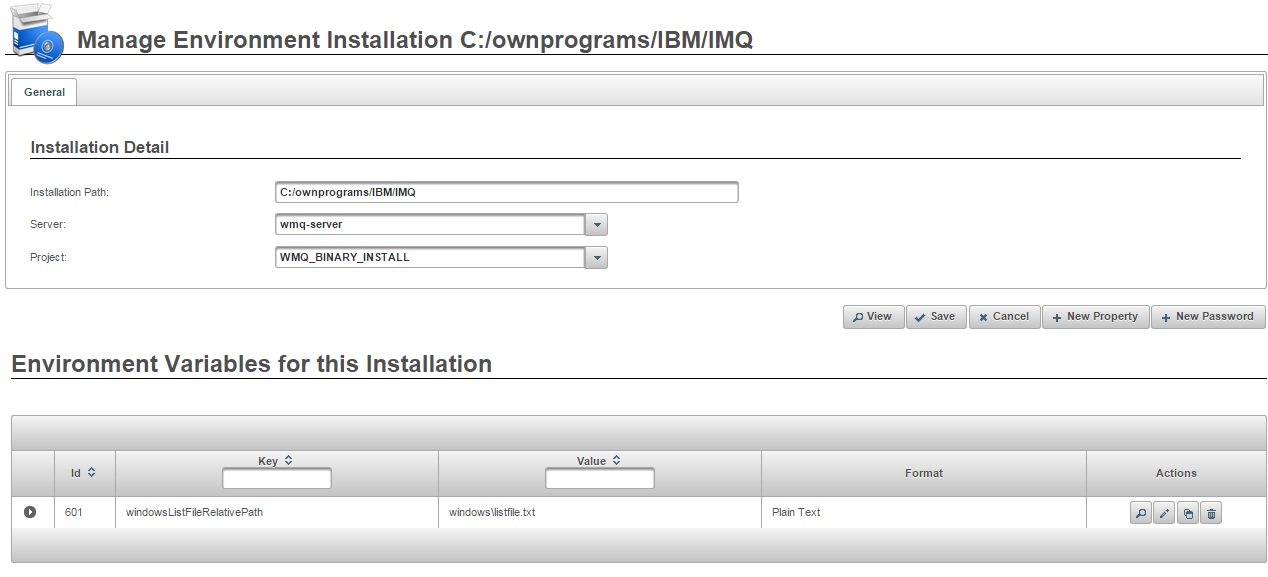Click the Actions column header
Screen dimensions: 1268x577
pos(1176,473)
